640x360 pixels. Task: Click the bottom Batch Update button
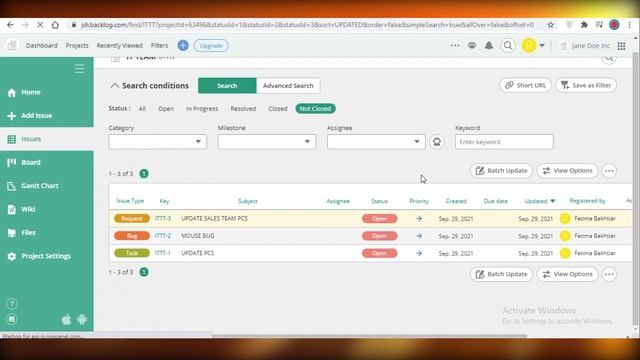(x=501, y=274)
